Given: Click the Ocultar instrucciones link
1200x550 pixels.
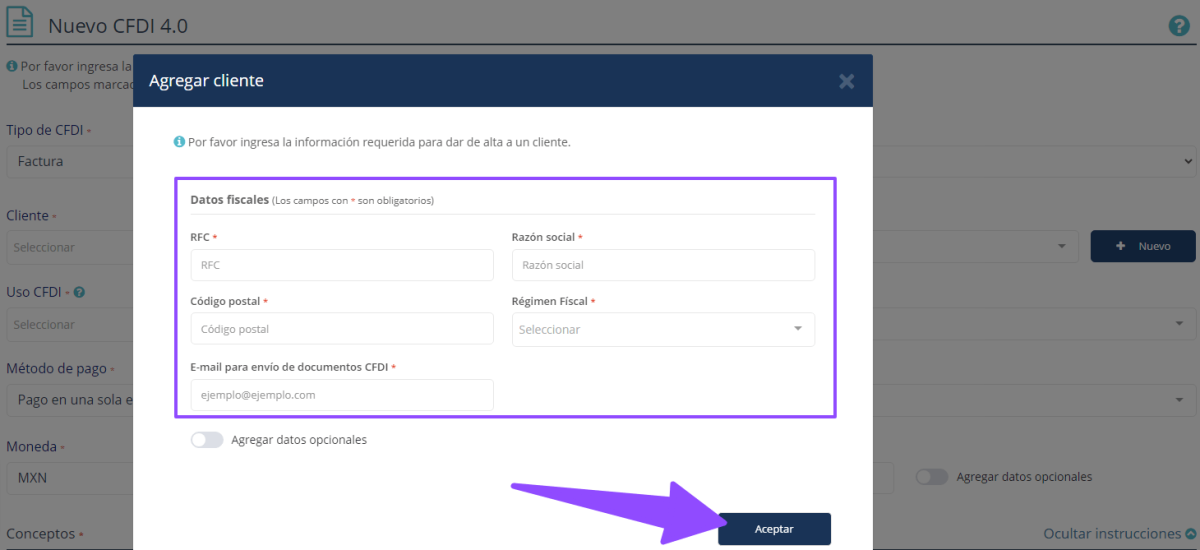Looking at the screenshot, I should coord(1111,534).
